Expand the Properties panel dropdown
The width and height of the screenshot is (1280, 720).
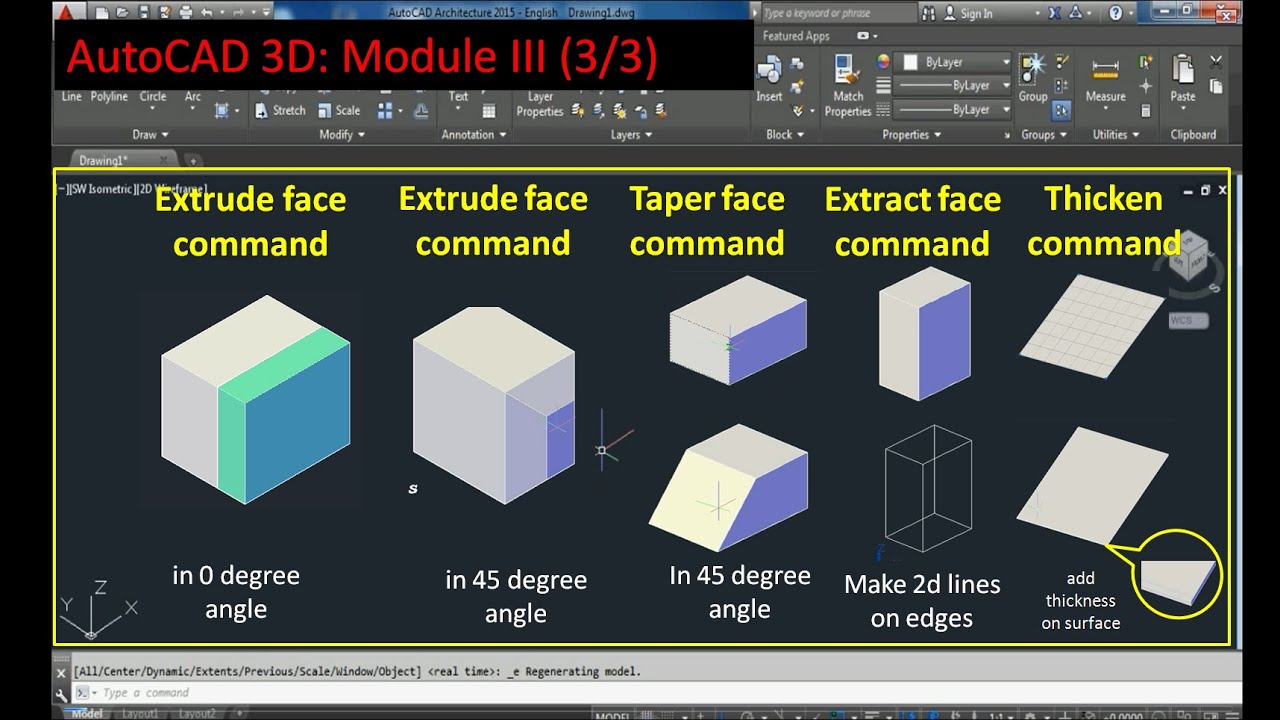coord(911,134)
